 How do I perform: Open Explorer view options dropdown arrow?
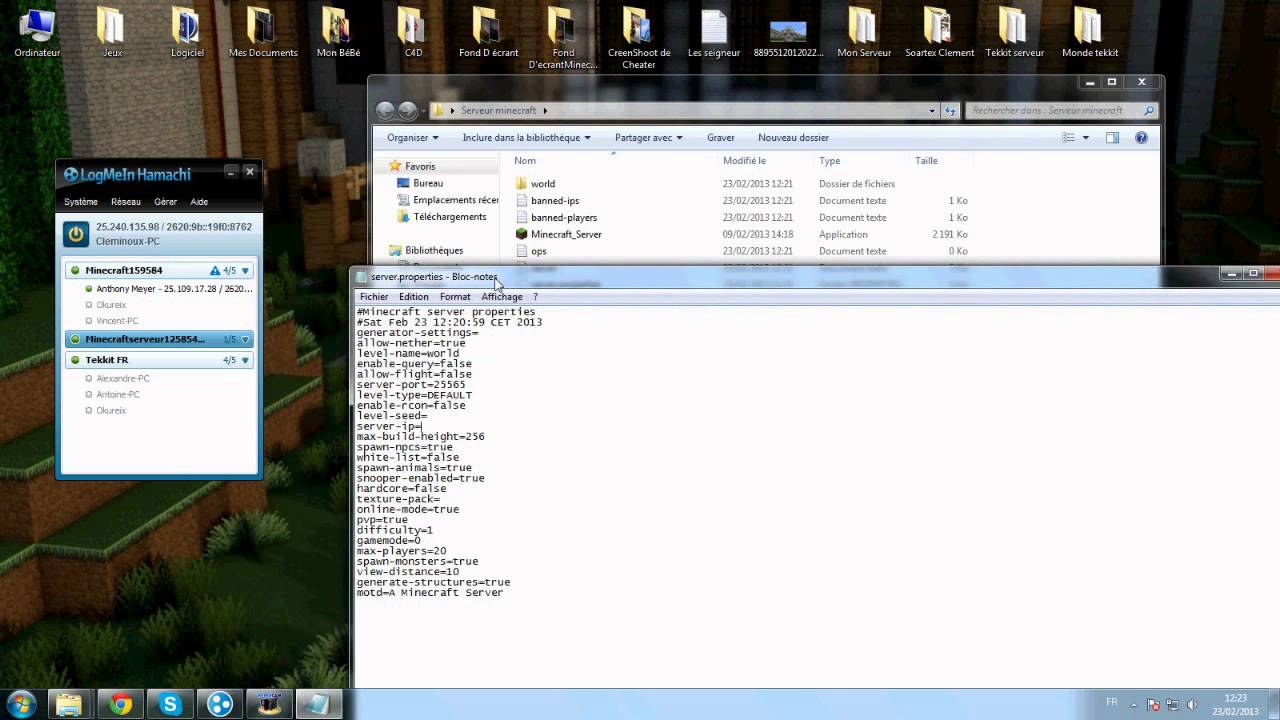(x=1086, y=138)
